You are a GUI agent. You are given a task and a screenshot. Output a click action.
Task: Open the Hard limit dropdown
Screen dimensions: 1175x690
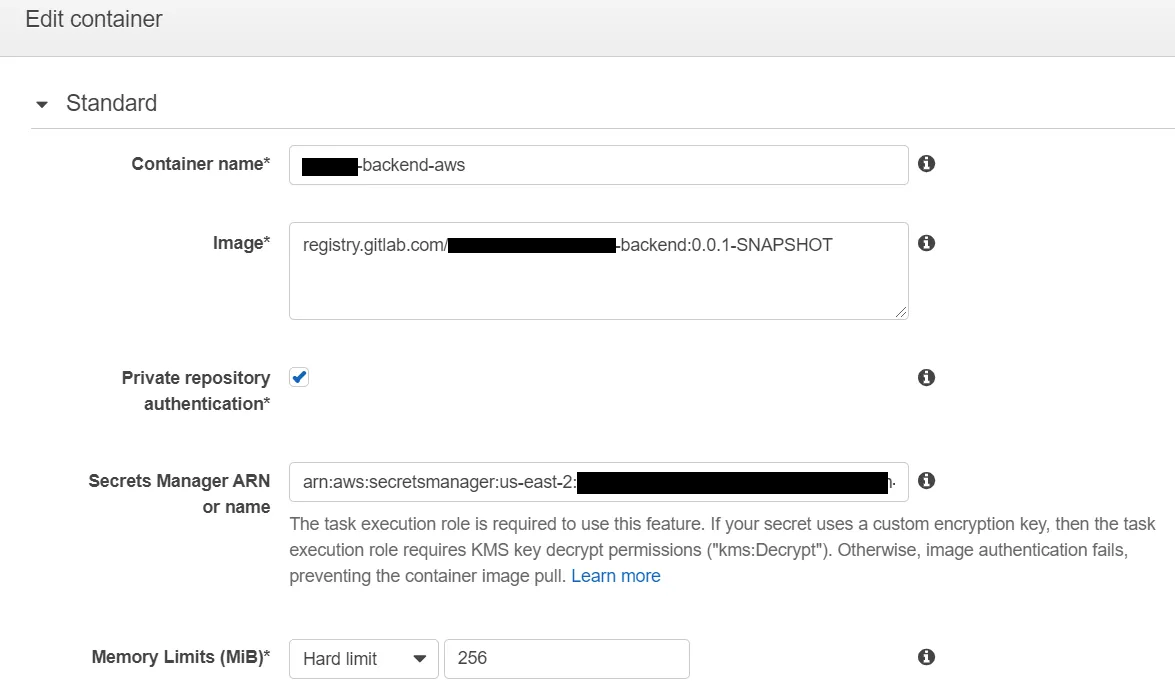pyautogui.click(x=363, y=659)
